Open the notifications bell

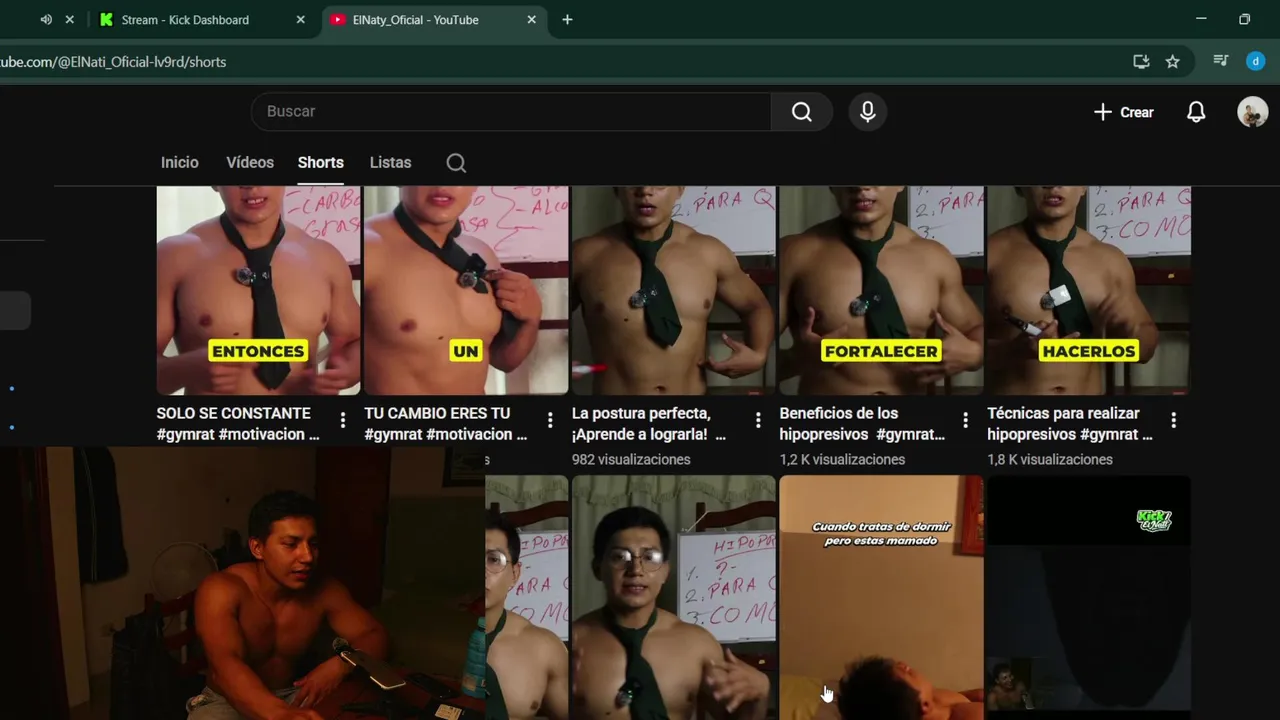(x=1196, y=112)
